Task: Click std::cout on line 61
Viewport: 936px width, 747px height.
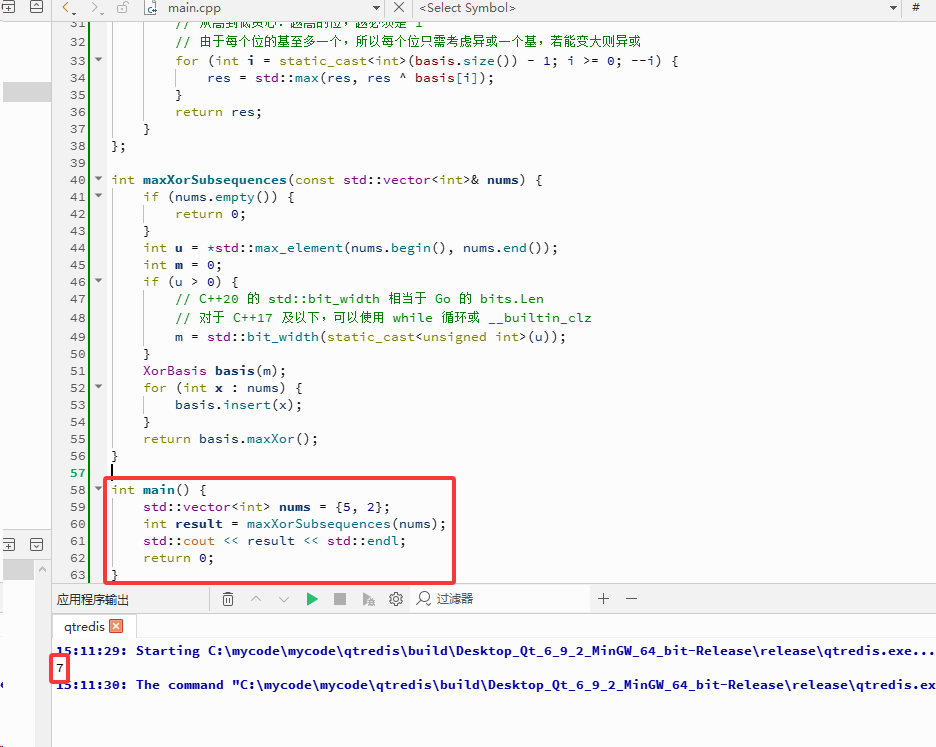Action: 178,541
